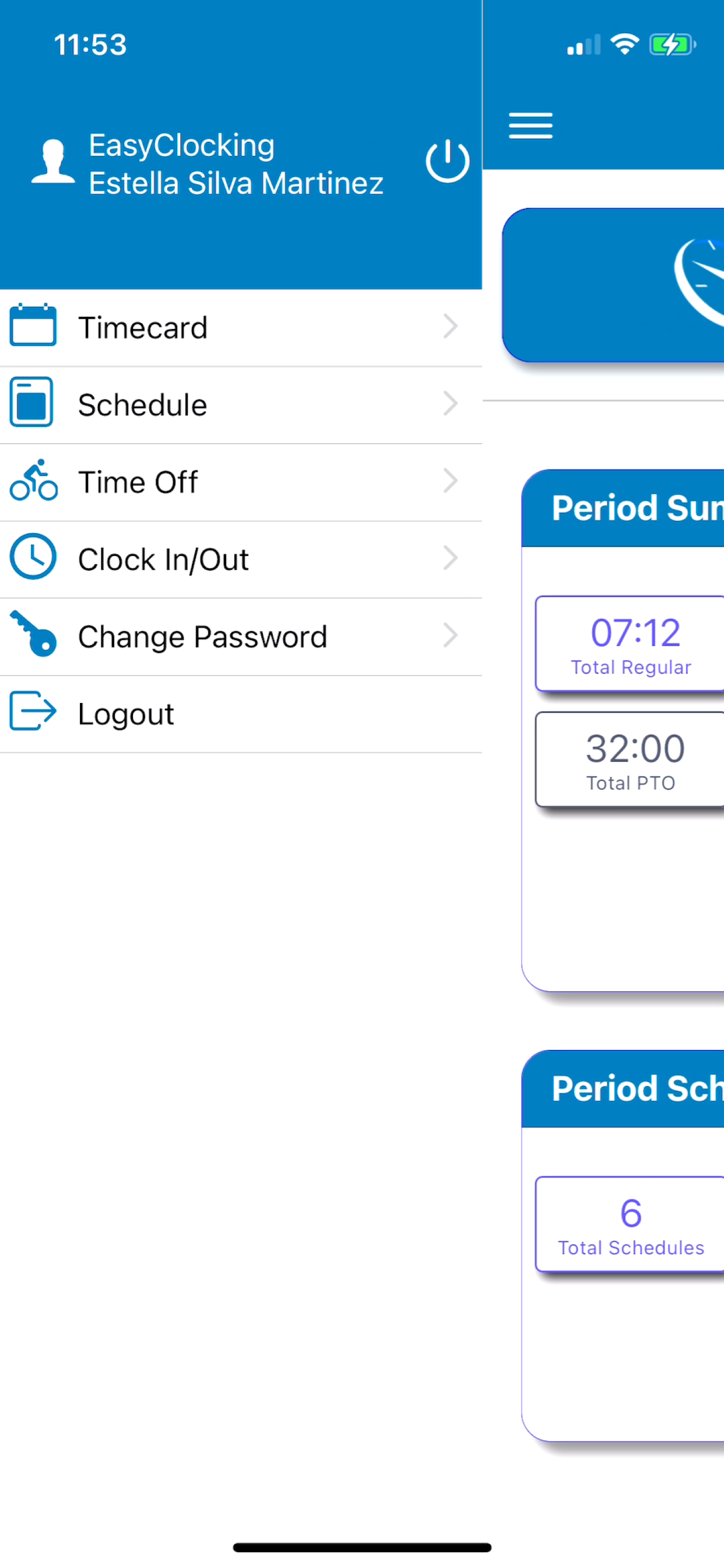Open the Time Off menu entry
Viewport: 724px width, 1568px height.
tap(241, 482)
